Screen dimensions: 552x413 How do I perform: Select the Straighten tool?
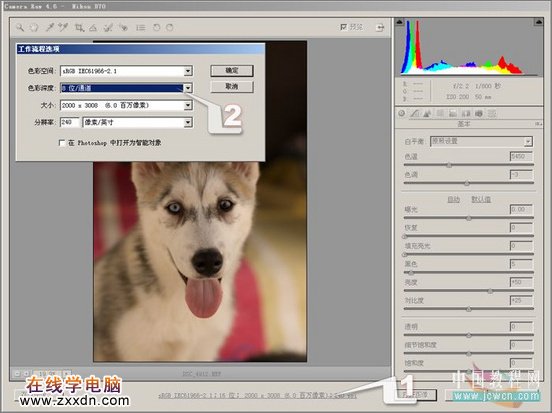(x=93, y=27)
